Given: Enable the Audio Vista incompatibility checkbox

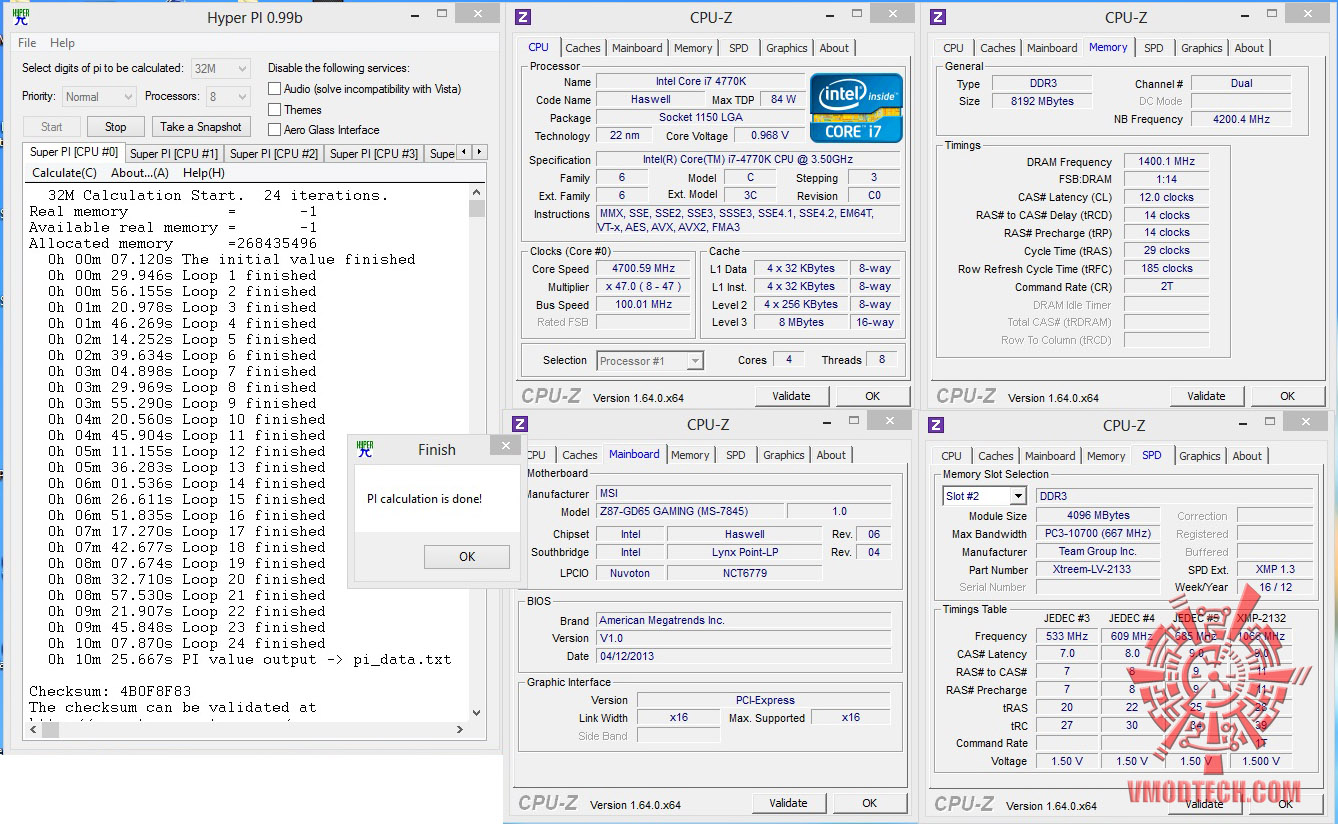Looking at the screenshot, I should tap(275, 89).
